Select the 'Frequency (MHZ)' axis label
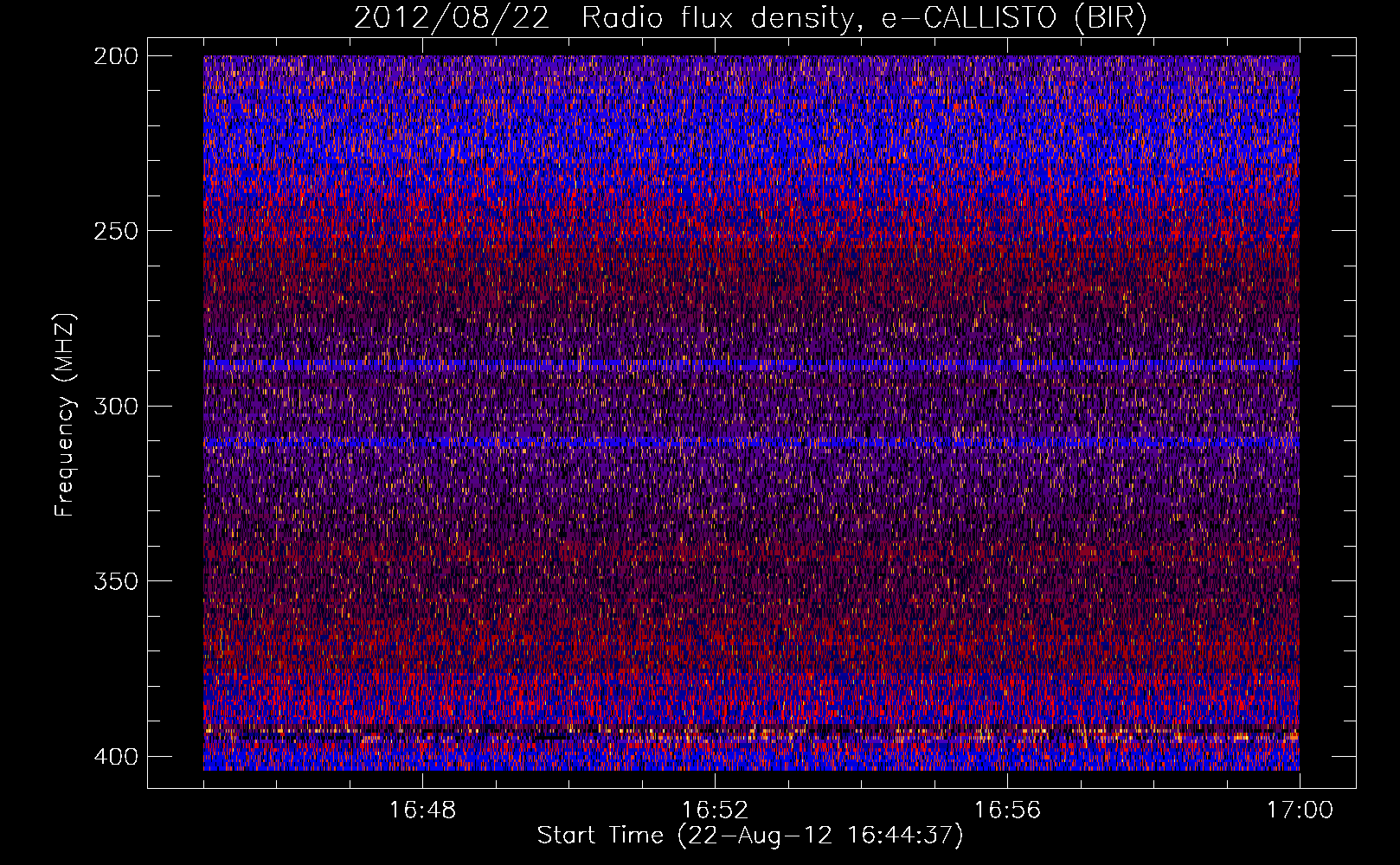This screenshot has width=1400, height=865. [x=65, y=414]
